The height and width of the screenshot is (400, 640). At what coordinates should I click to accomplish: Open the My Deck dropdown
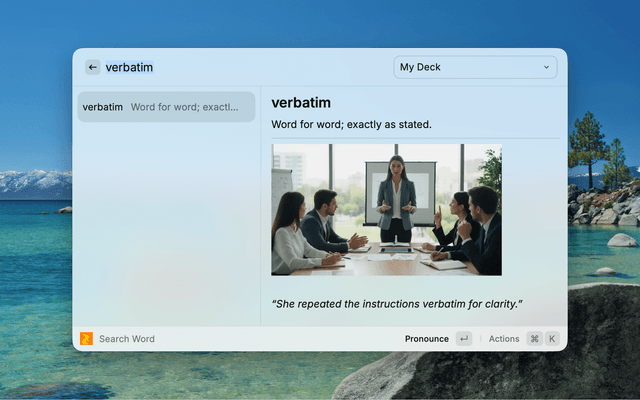474,67
